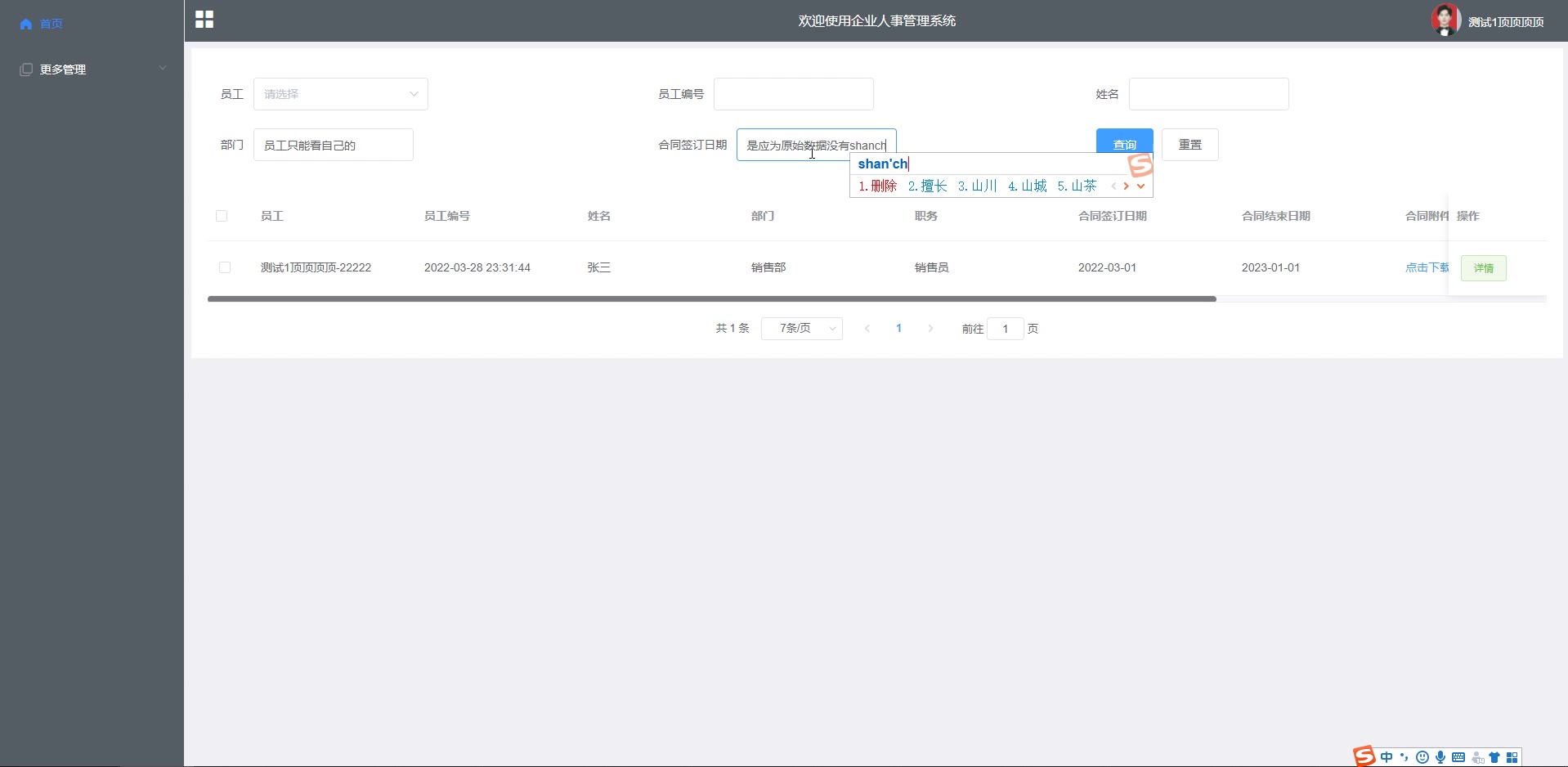Click the grey user account icon

point(1477,757)
